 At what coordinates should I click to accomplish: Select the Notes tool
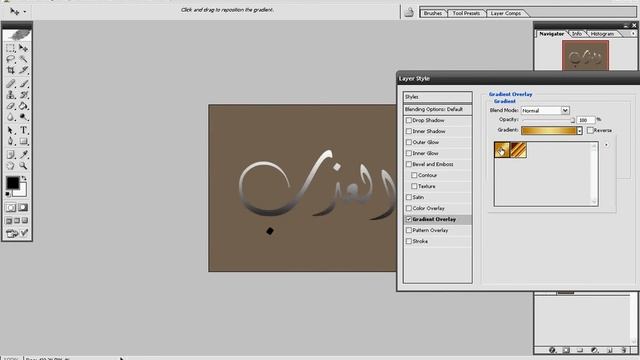pos(11,155)
